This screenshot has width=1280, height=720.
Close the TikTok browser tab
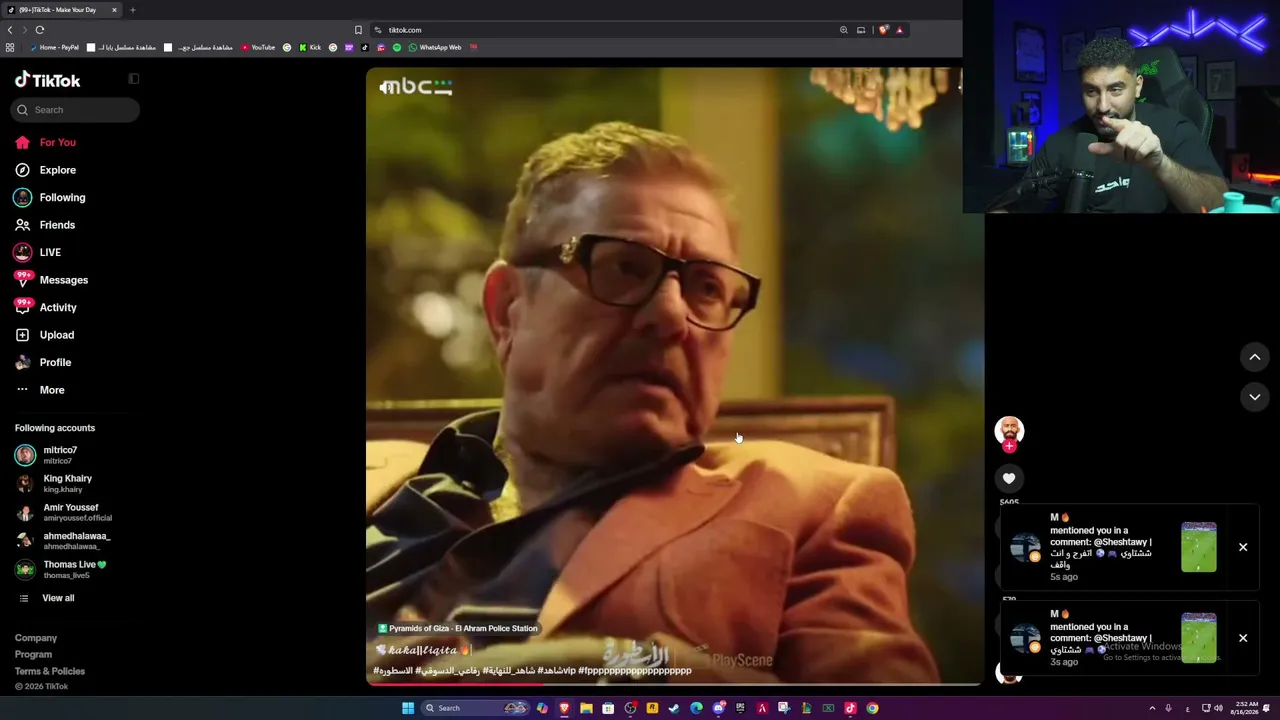pyautogui.click(x=114, y=10)
